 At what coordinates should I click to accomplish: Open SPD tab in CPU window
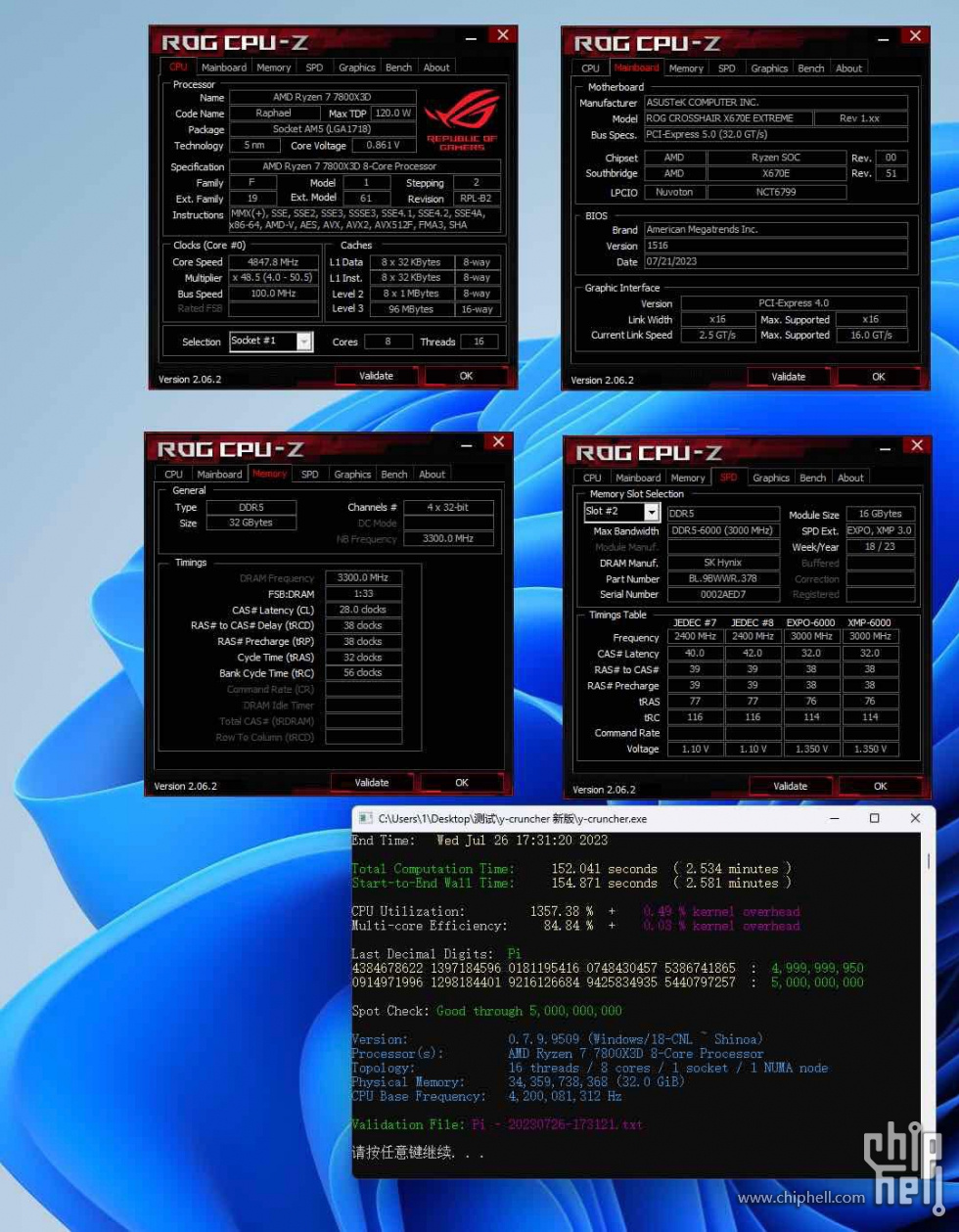pos(314,68)
